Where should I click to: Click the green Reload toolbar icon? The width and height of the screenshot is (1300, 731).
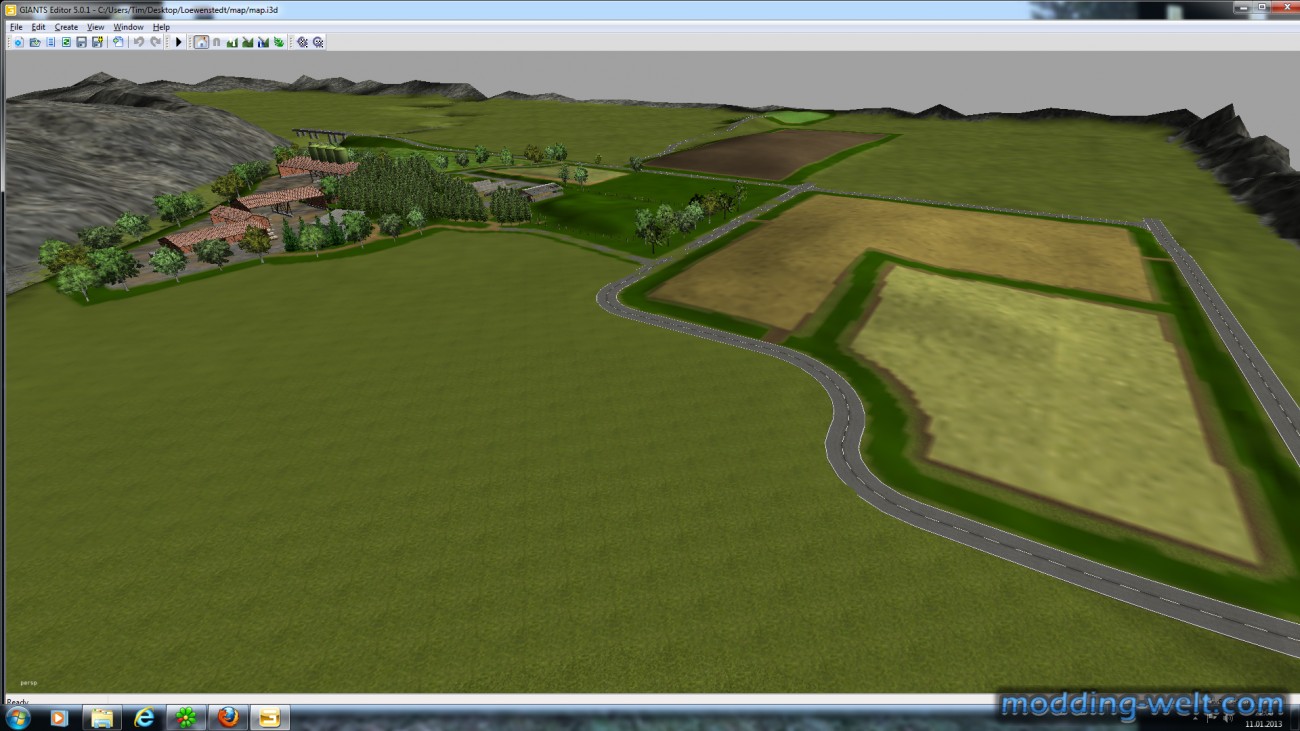pyautogui.click(x=66, y=42)
